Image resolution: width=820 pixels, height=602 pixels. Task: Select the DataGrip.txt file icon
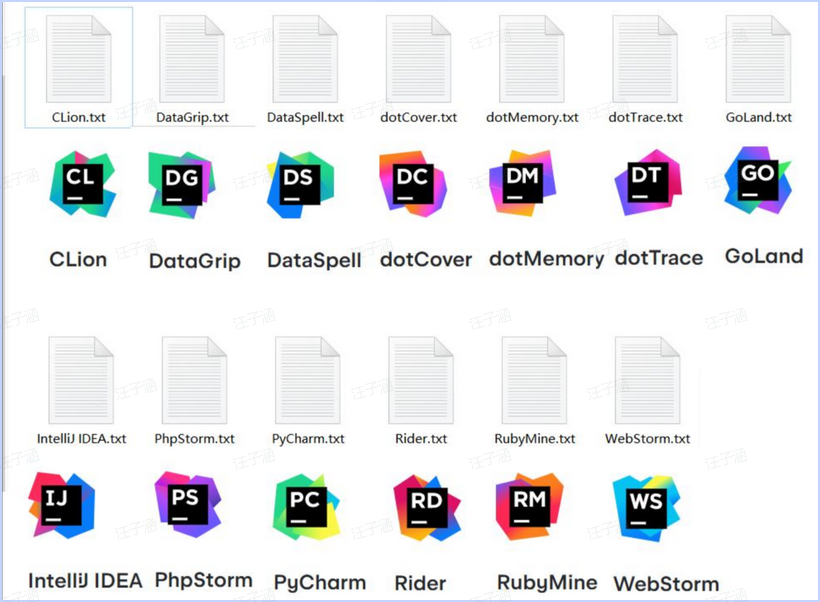192,59
